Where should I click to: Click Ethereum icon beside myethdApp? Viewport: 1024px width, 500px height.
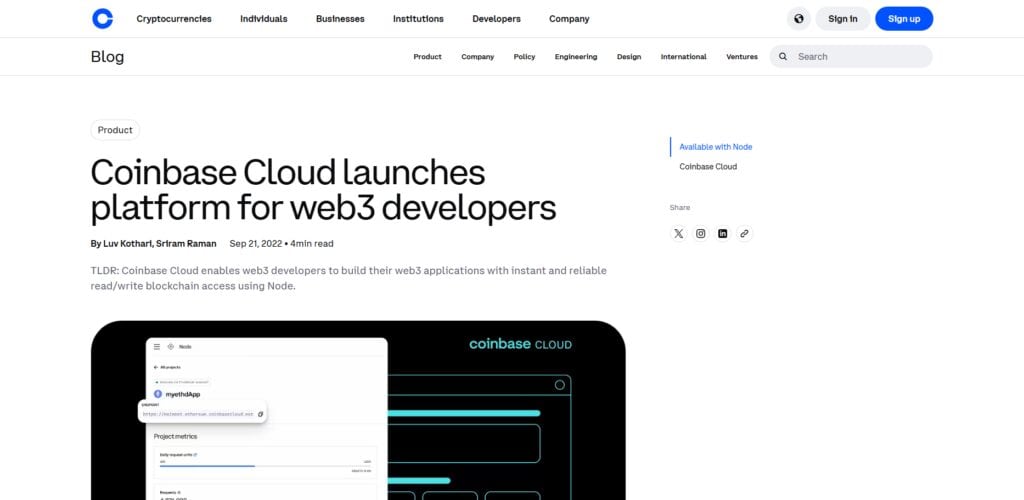pyautogui.click(x=157, y=394)
